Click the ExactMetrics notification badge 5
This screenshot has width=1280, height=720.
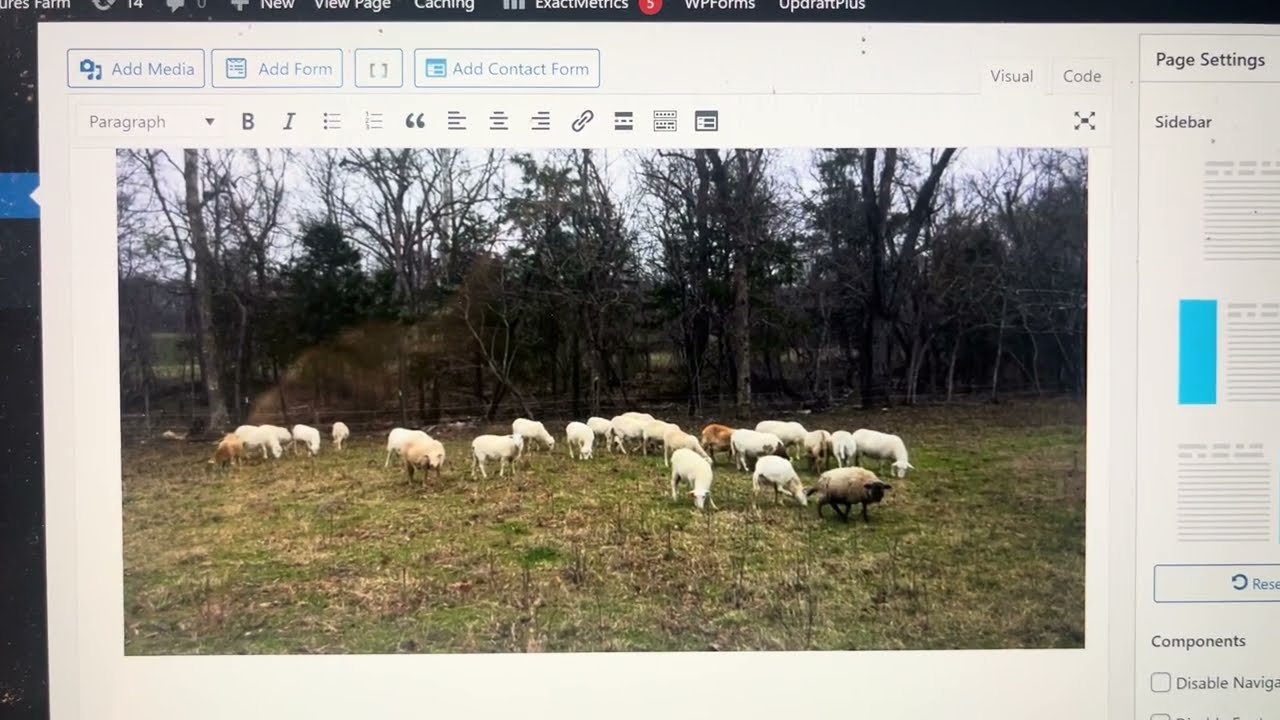click(x=650, y=5)
